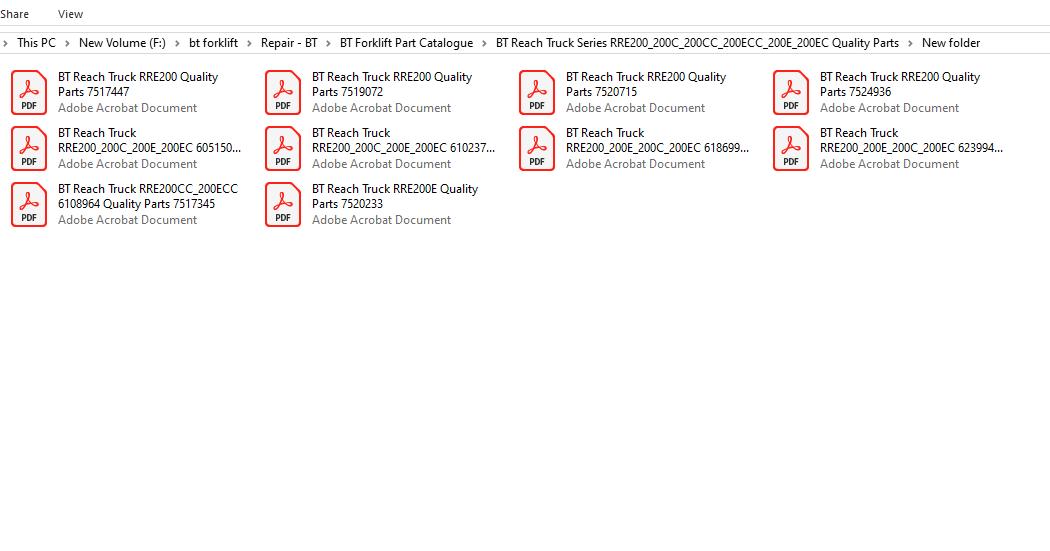Go to New Volume (F:) in address bar

click(x=123, y=43)
